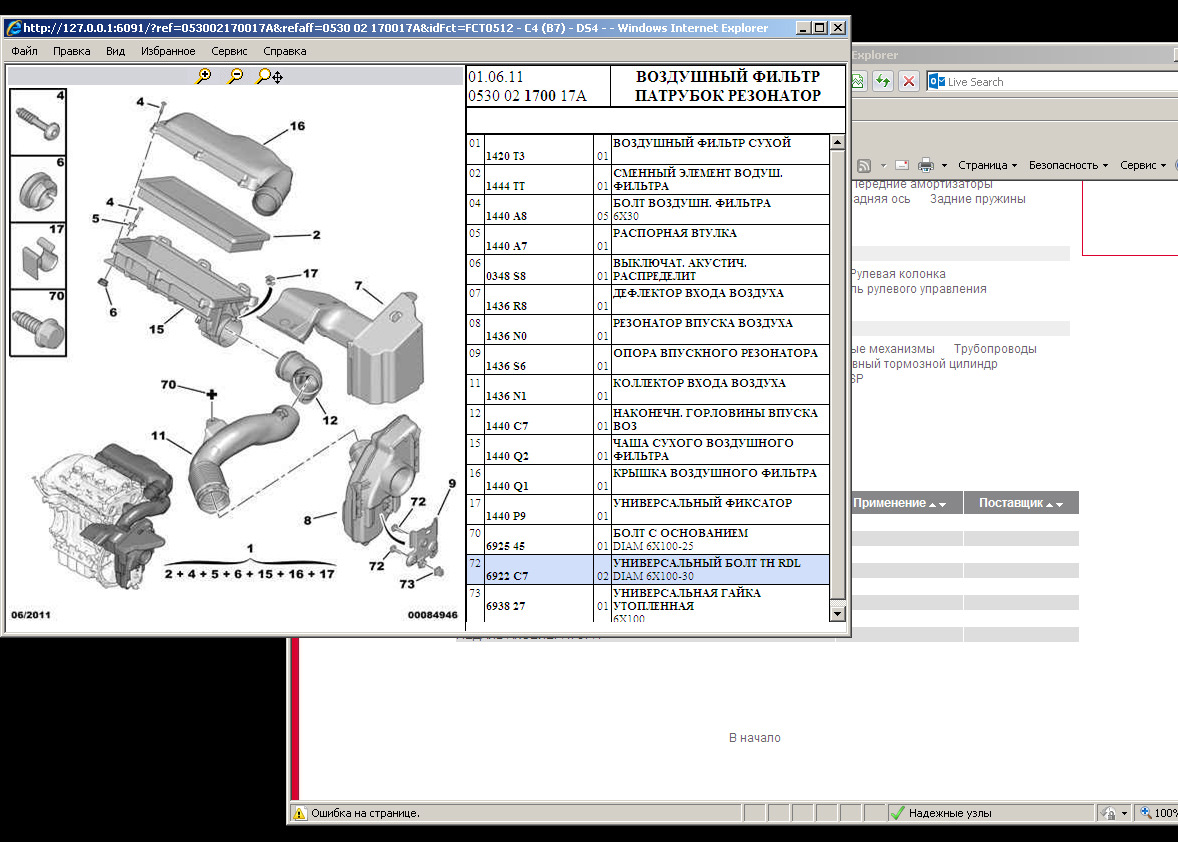This screenshot has height=842, width=1178.
Task: Click the RSS feeds icon
Action: coord(864,165)
